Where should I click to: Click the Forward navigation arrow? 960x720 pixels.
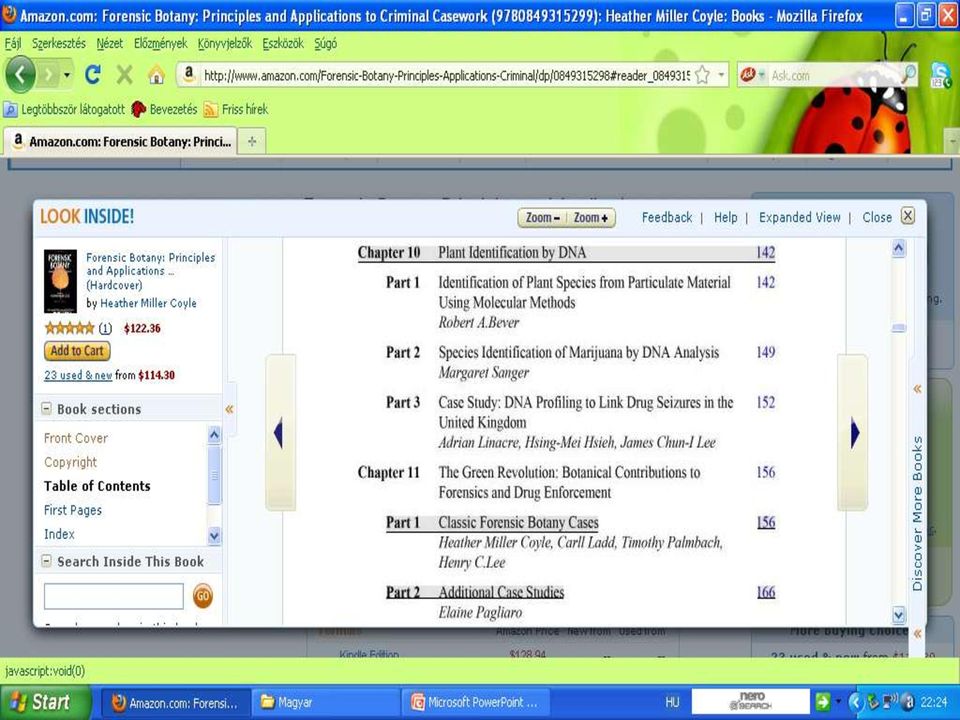coord(48,75)
